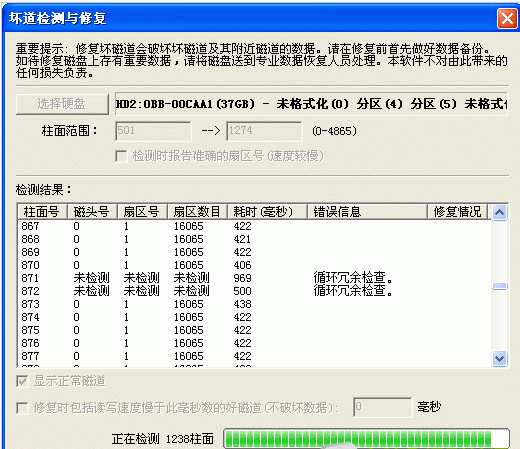Image resolution: width=520 pixels, height=449 pixels.
Task: Click the 耗时 (毫秒) column header
Action: 267,212
